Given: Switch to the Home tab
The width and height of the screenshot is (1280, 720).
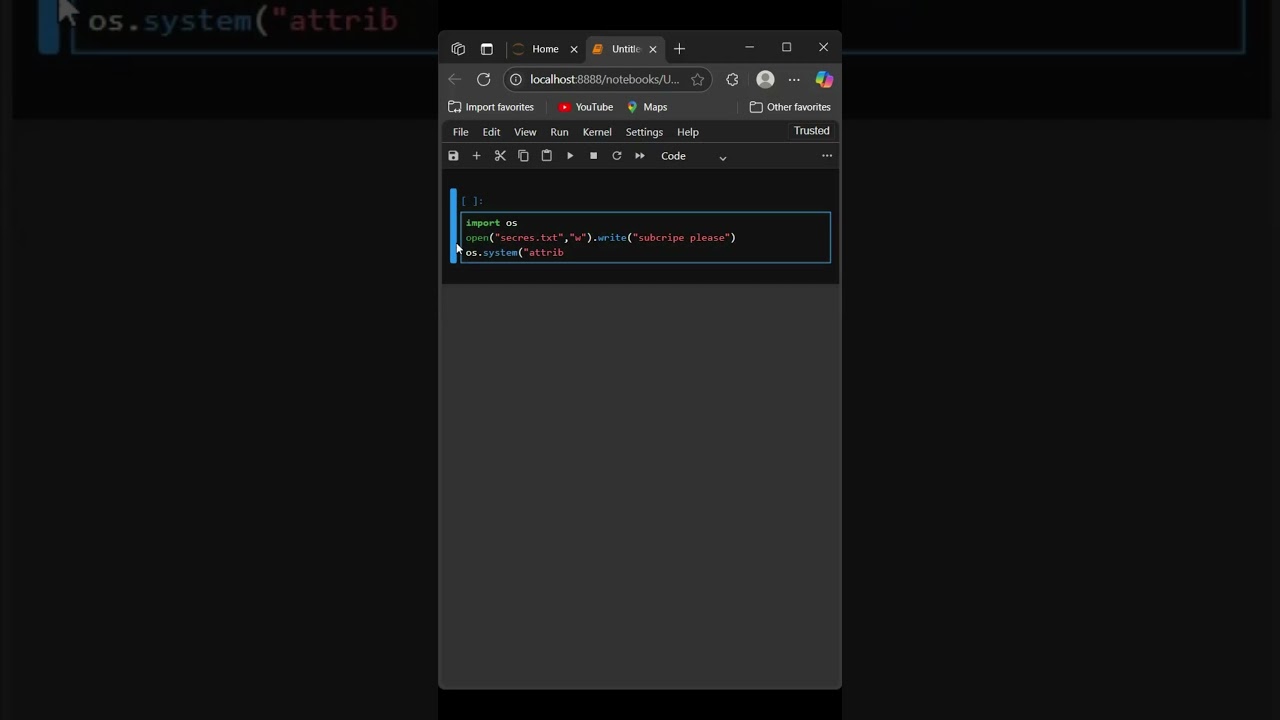Looking at the screenshot, I should (x=544, y=49).
